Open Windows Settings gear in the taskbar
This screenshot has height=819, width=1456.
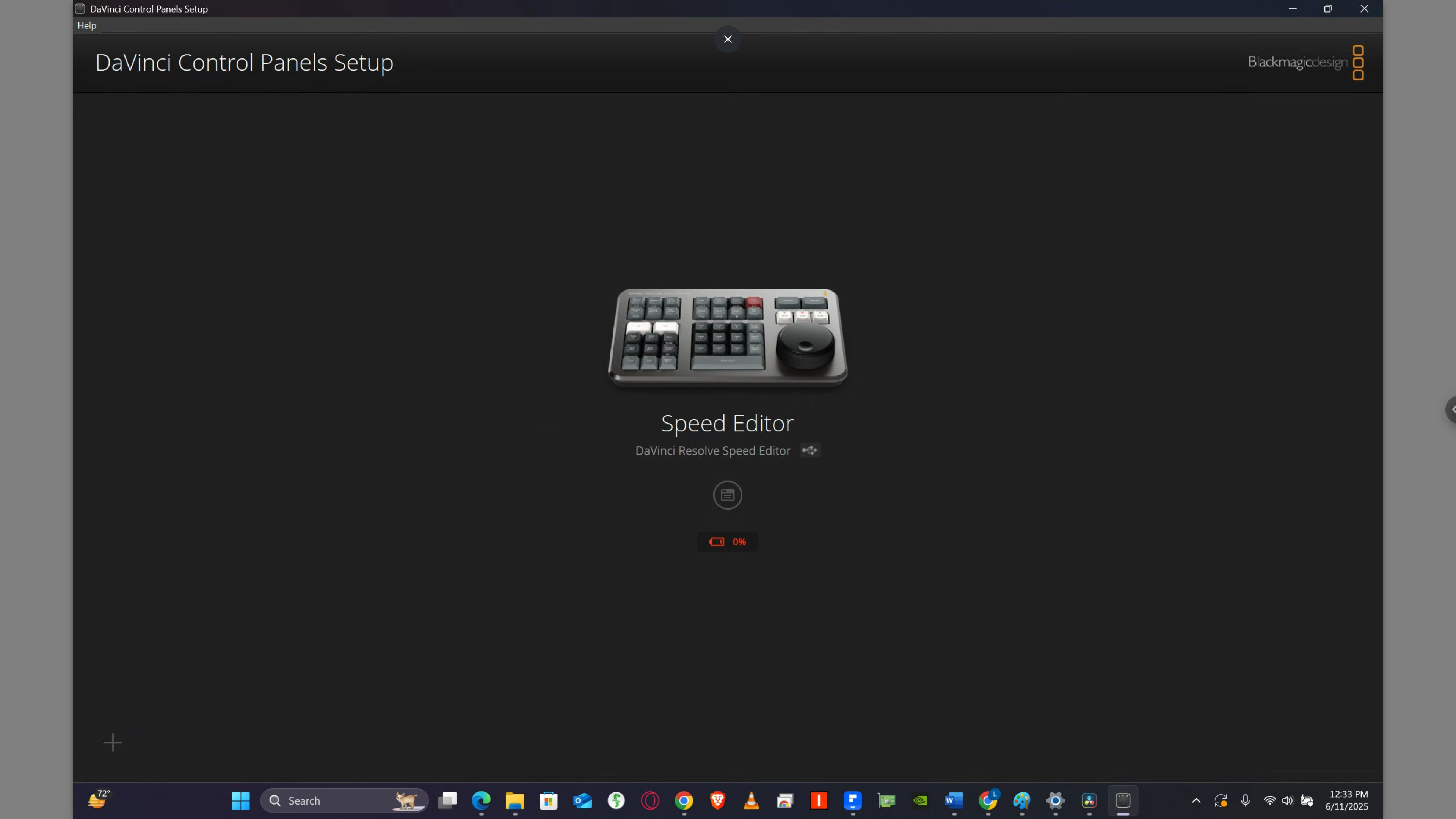click(x=1055, y=800)
